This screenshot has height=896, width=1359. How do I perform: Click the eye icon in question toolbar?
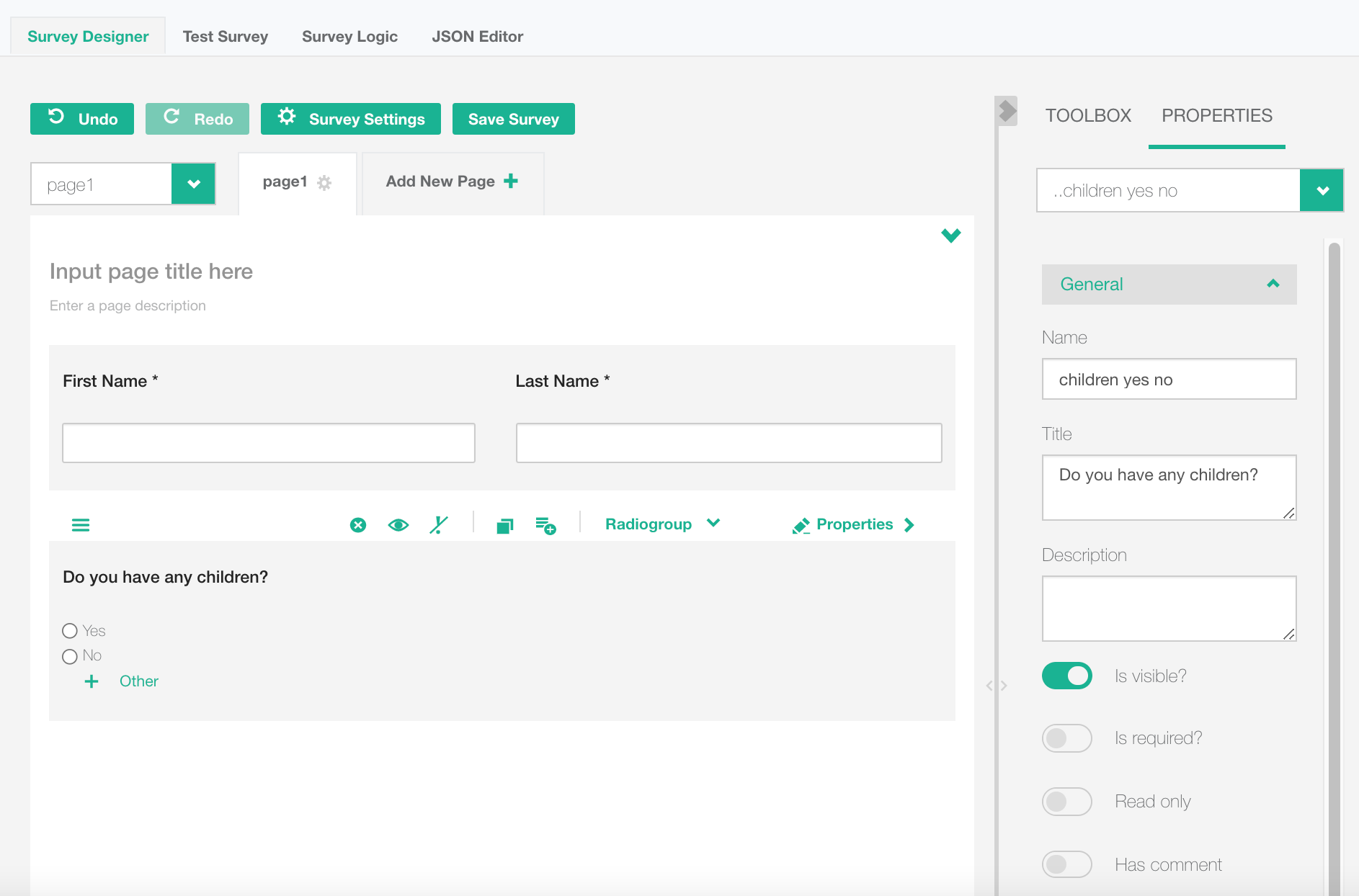tap(398, 525)
